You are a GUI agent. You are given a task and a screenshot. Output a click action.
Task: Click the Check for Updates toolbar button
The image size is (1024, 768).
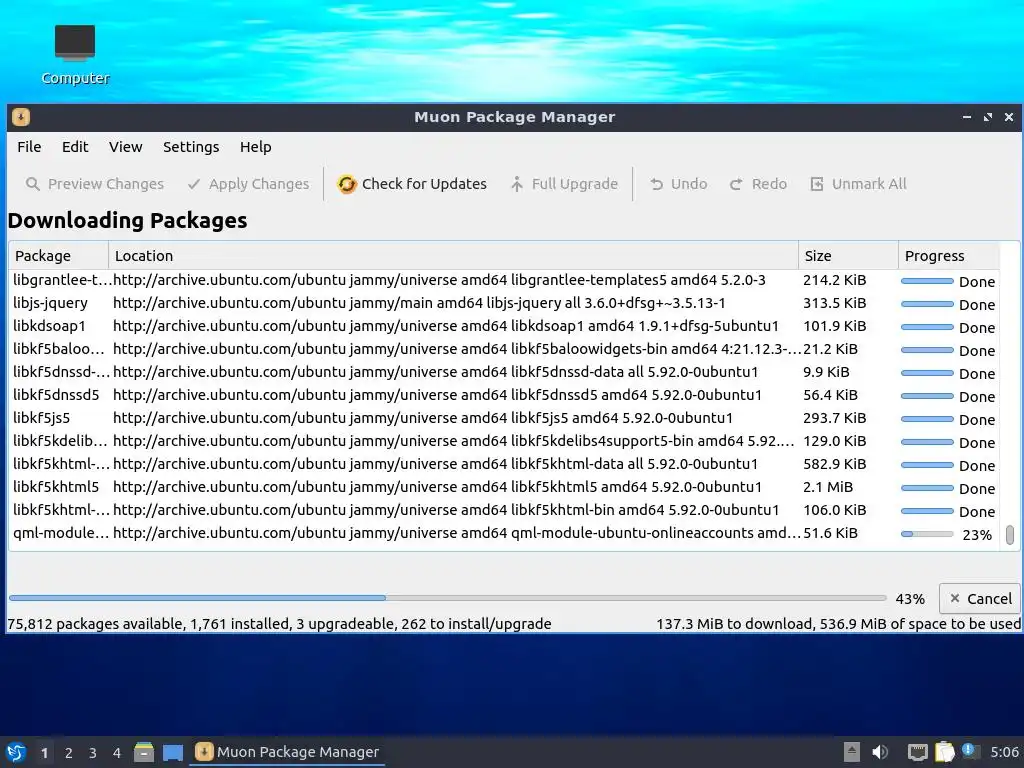(x=412, y=184)
